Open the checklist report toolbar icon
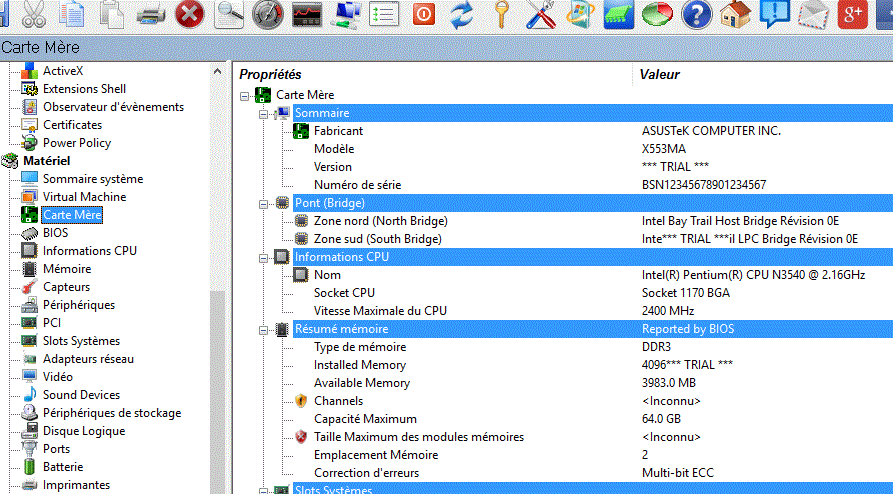893x494 pixels. point(384,14)
